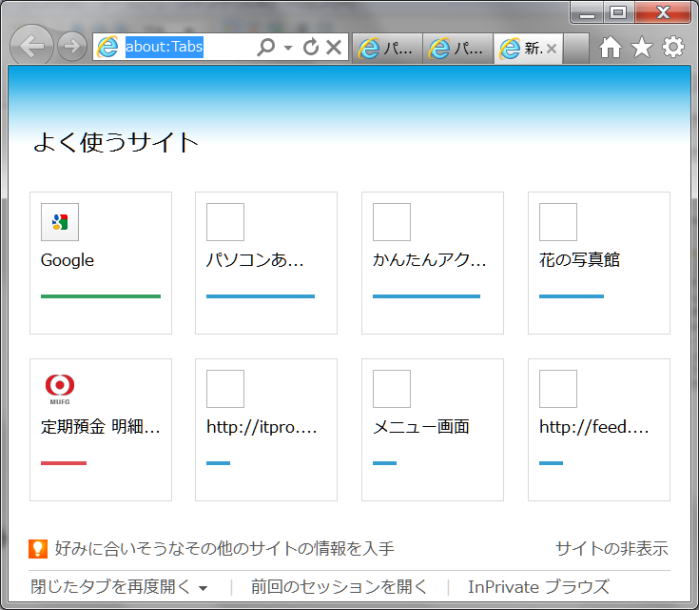Click the orange lightbulb suggestion icon
The width and height of the screenshot is (699, 610).
[x=38, y=548]
